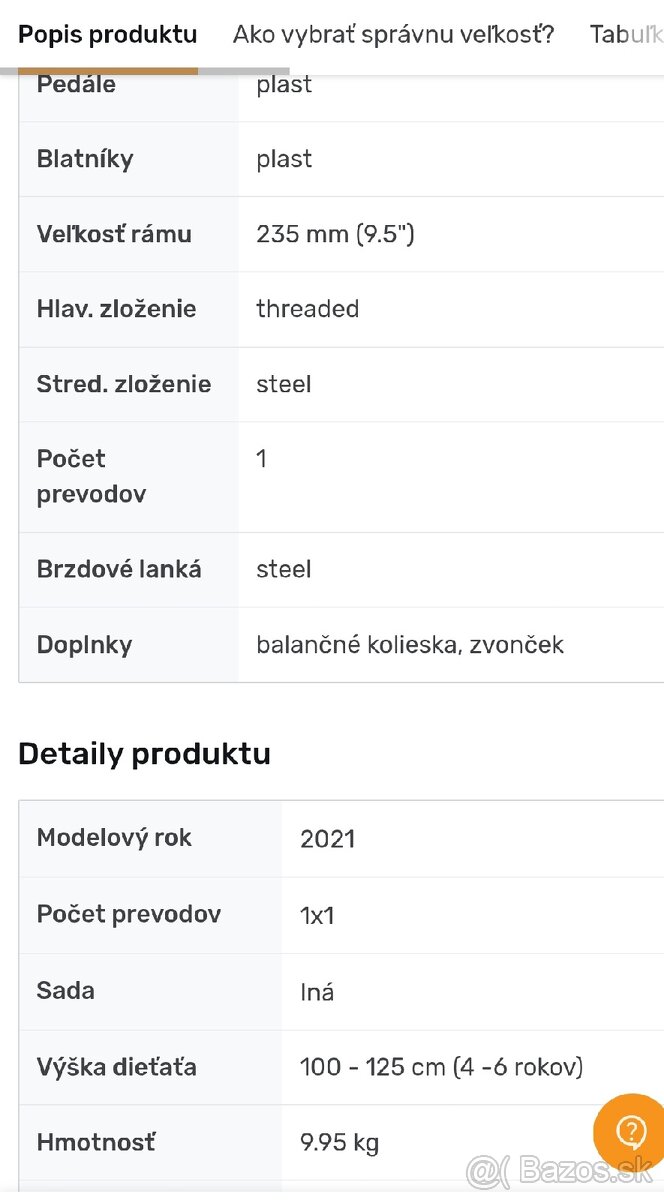Switch to the Popis produktu tab
Image resolution: width=664 pixels, height=1200 pixels.
tap(108, 35)
